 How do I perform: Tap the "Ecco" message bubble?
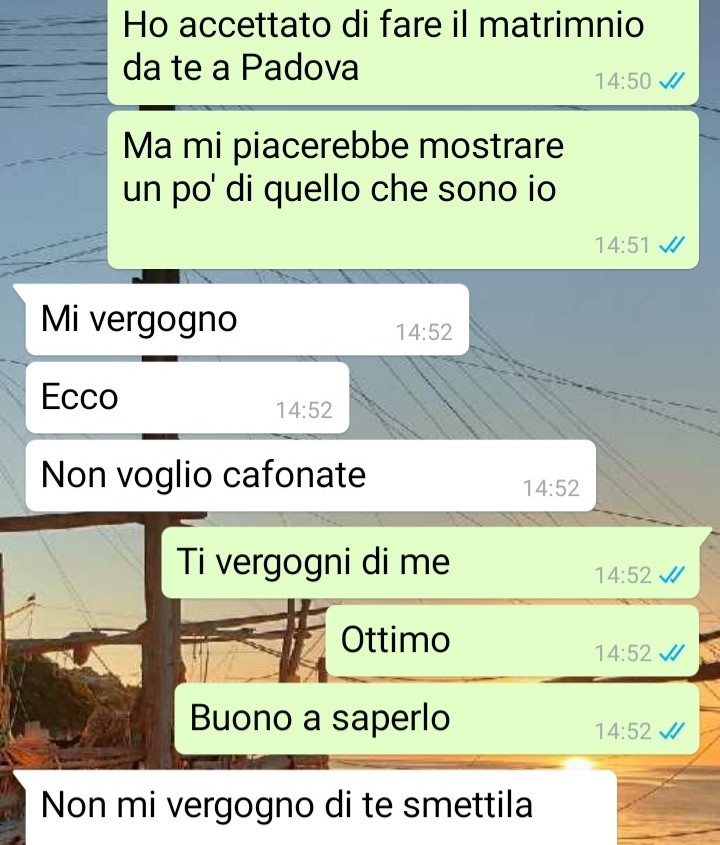(187, 398)
